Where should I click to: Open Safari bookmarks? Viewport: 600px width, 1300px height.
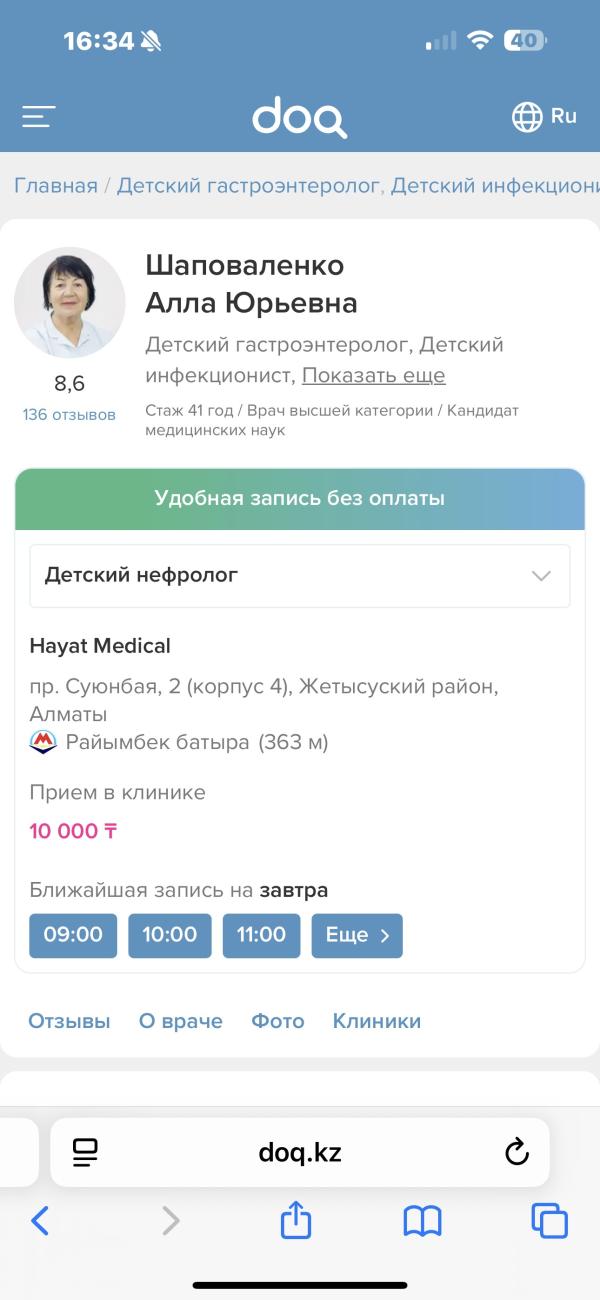(422, 1220)
